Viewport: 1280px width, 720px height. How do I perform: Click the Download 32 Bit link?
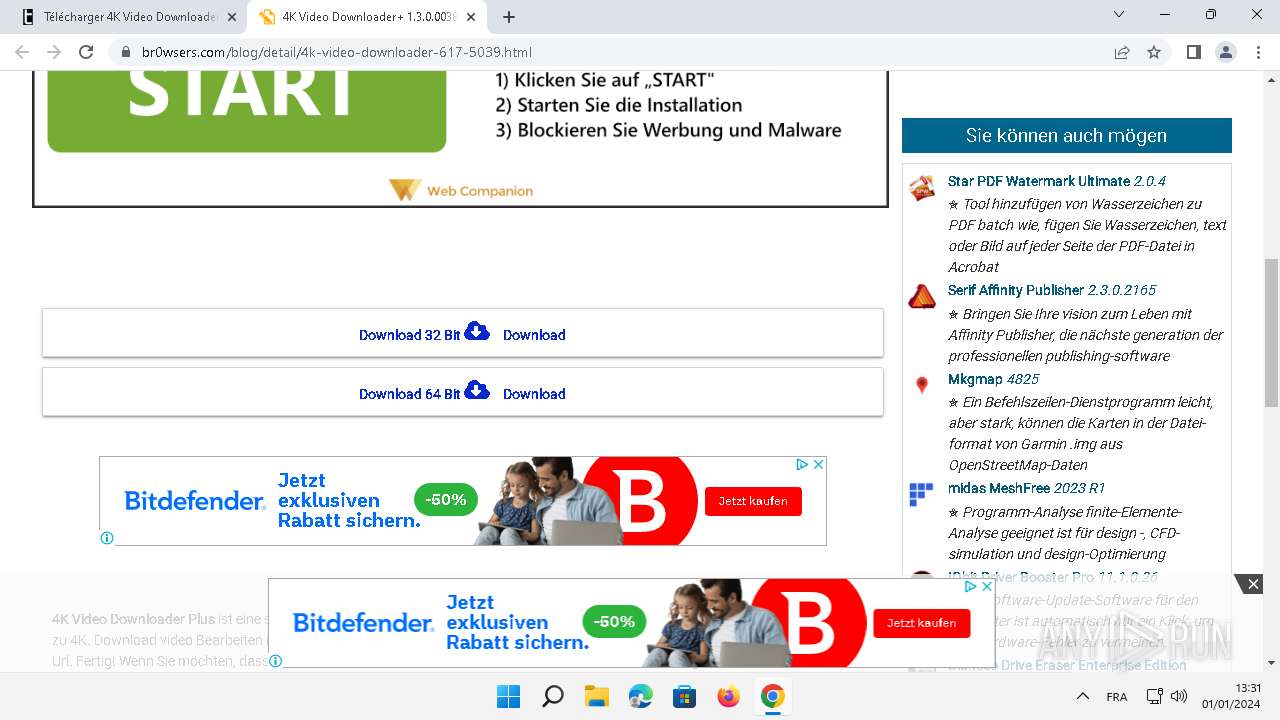pyautogui.click(x=409, y=335)
